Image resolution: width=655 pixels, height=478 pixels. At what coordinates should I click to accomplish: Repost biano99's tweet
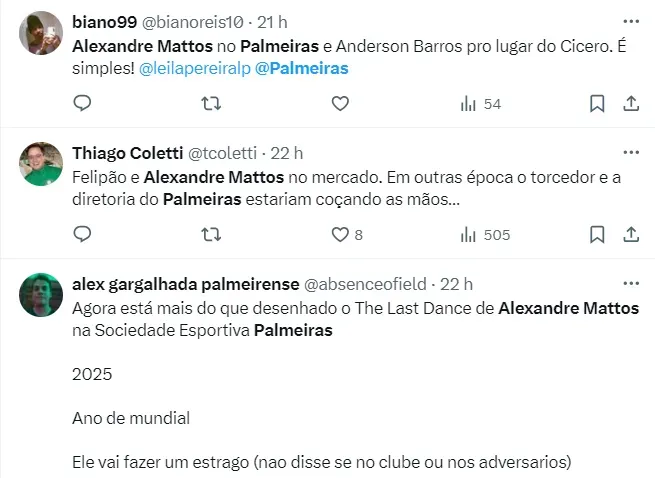(211, 104)
